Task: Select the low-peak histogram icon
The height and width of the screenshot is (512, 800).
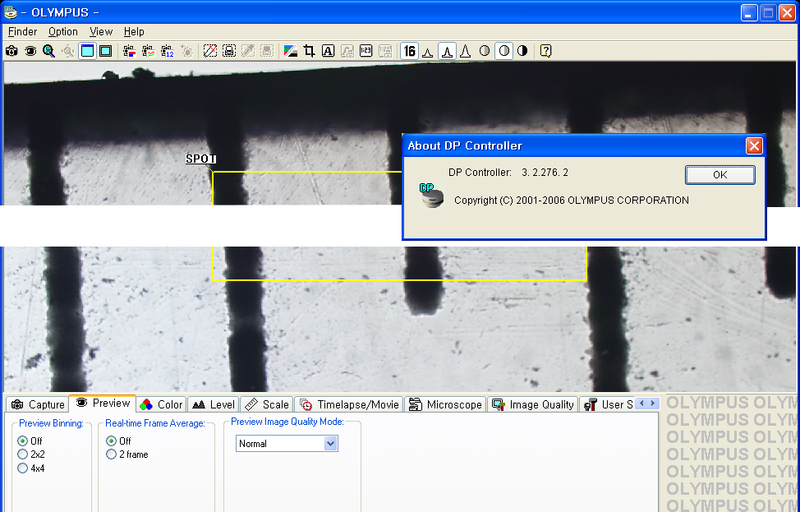Action: point(428,51)
